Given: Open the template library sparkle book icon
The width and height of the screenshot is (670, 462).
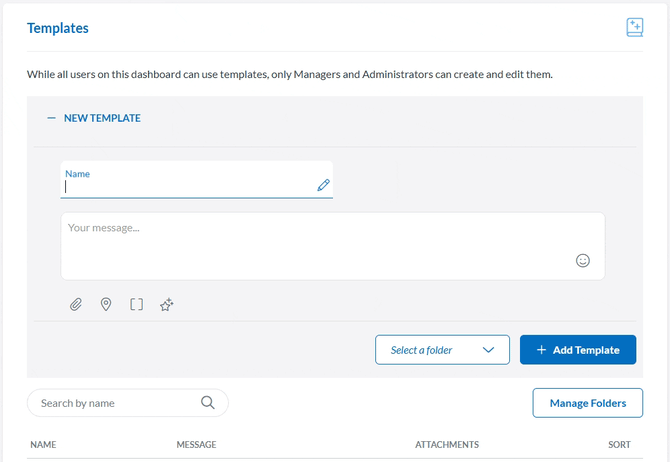Looking at the screenshot, I should click(634, 28).
